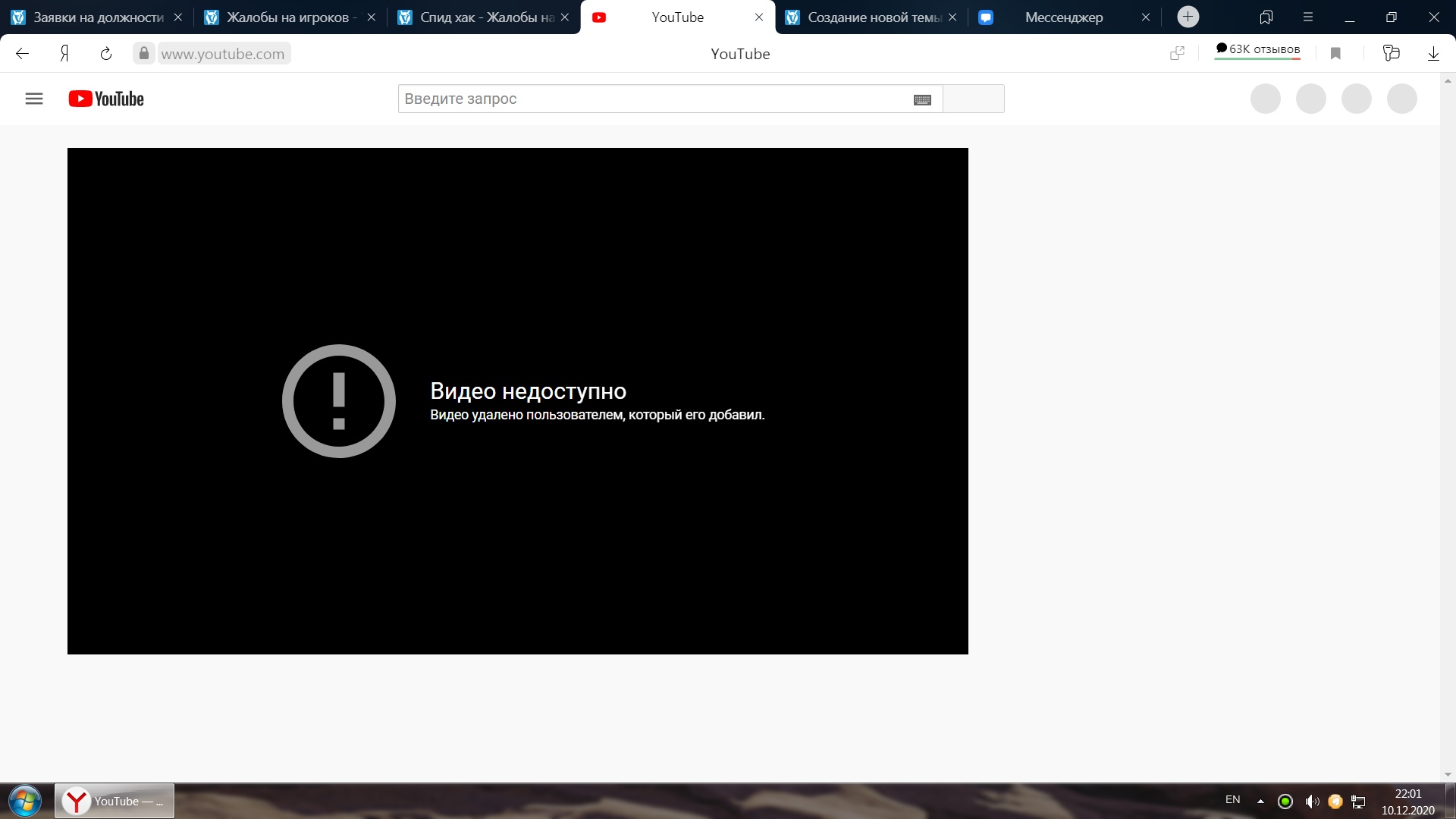Image resolution: width=1456 pixels, height=819 pixels.
Task: Click the YouTube home logo icon
Action: point(106,99)
